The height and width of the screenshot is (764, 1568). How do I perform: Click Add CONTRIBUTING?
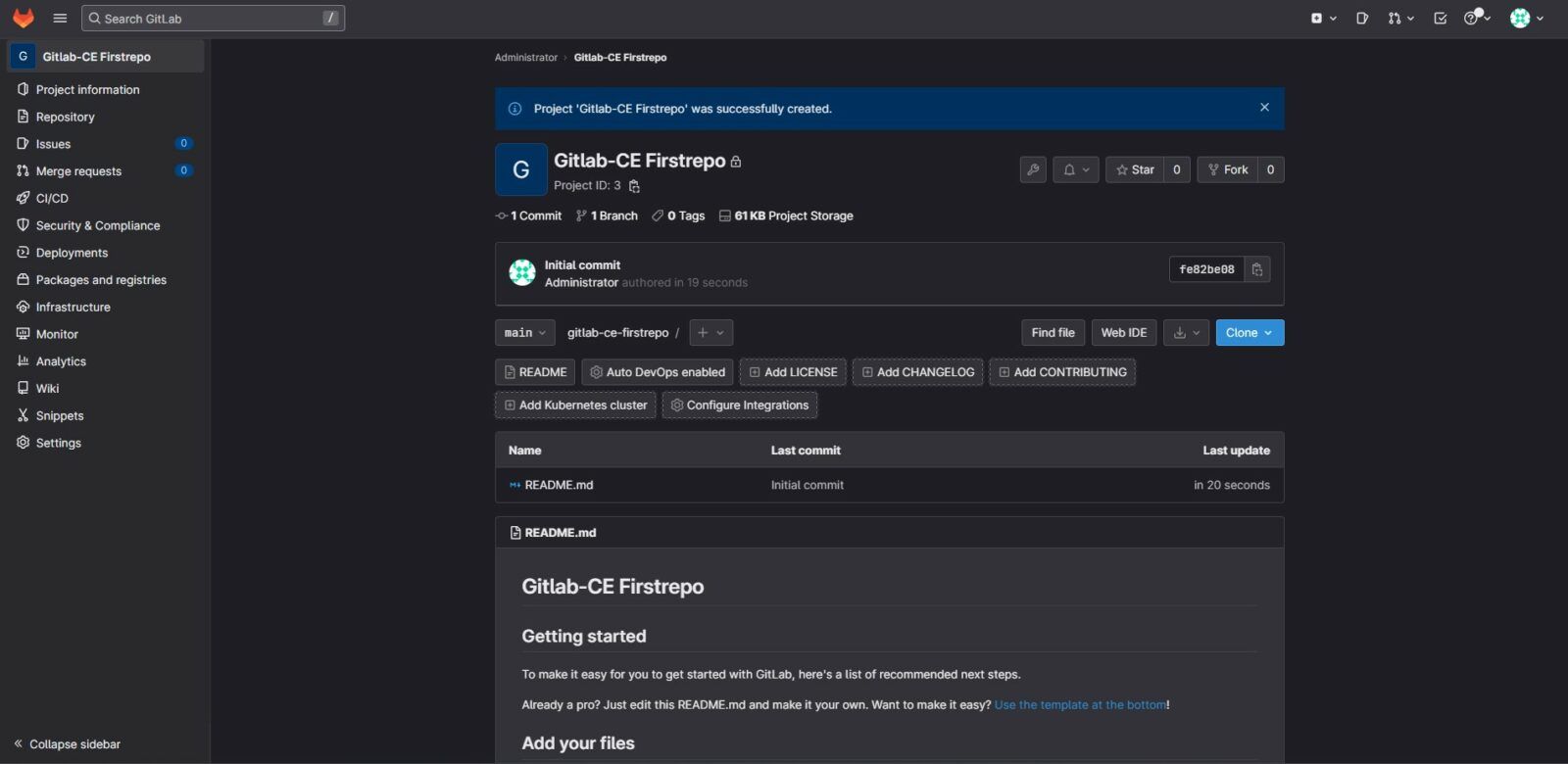pyautogui.click(x=1062, y=372)
